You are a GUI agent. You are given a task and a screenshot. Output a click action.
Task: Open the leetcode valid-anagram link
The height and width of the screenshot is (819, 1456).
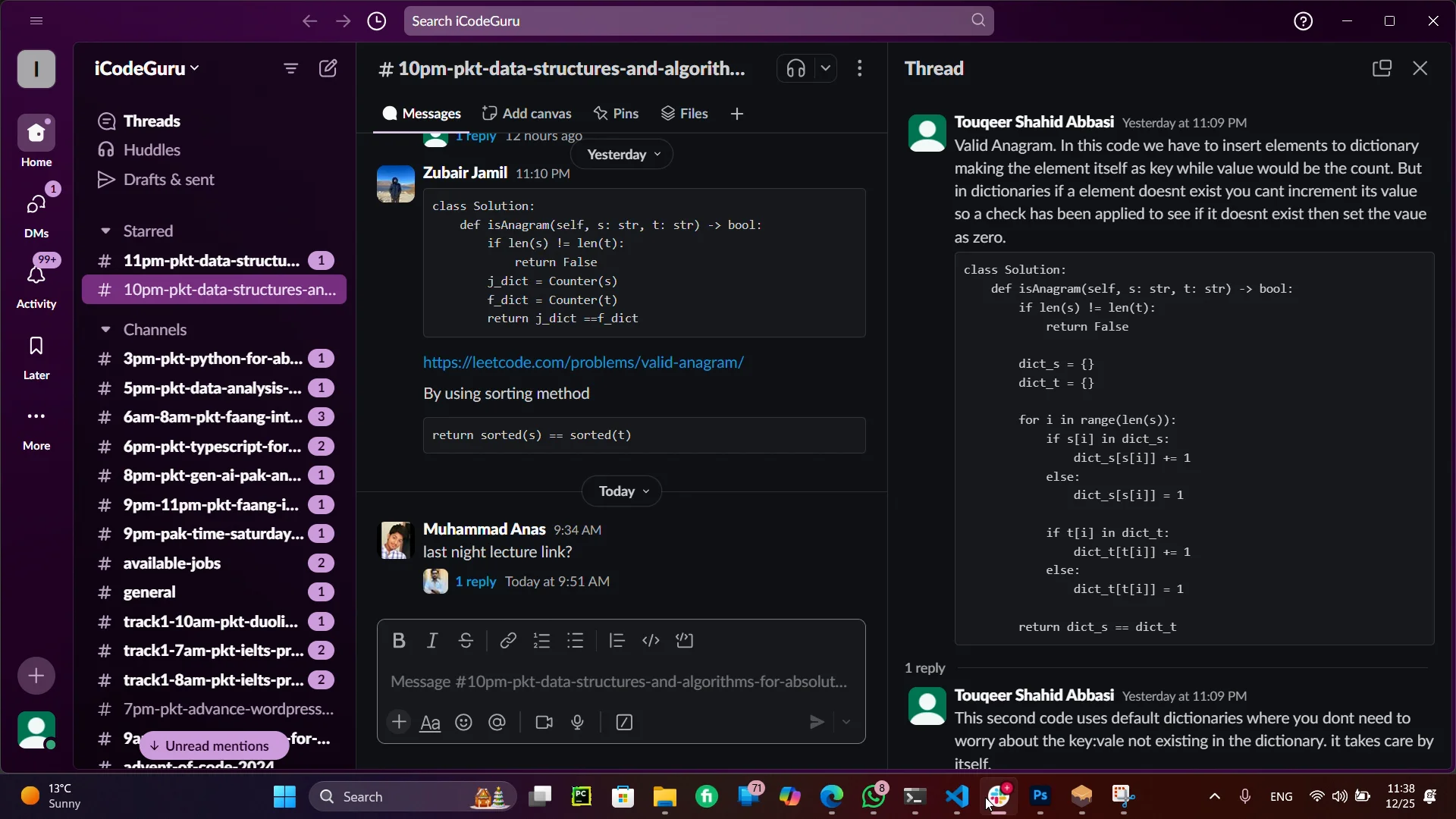[x=583, y=362]
